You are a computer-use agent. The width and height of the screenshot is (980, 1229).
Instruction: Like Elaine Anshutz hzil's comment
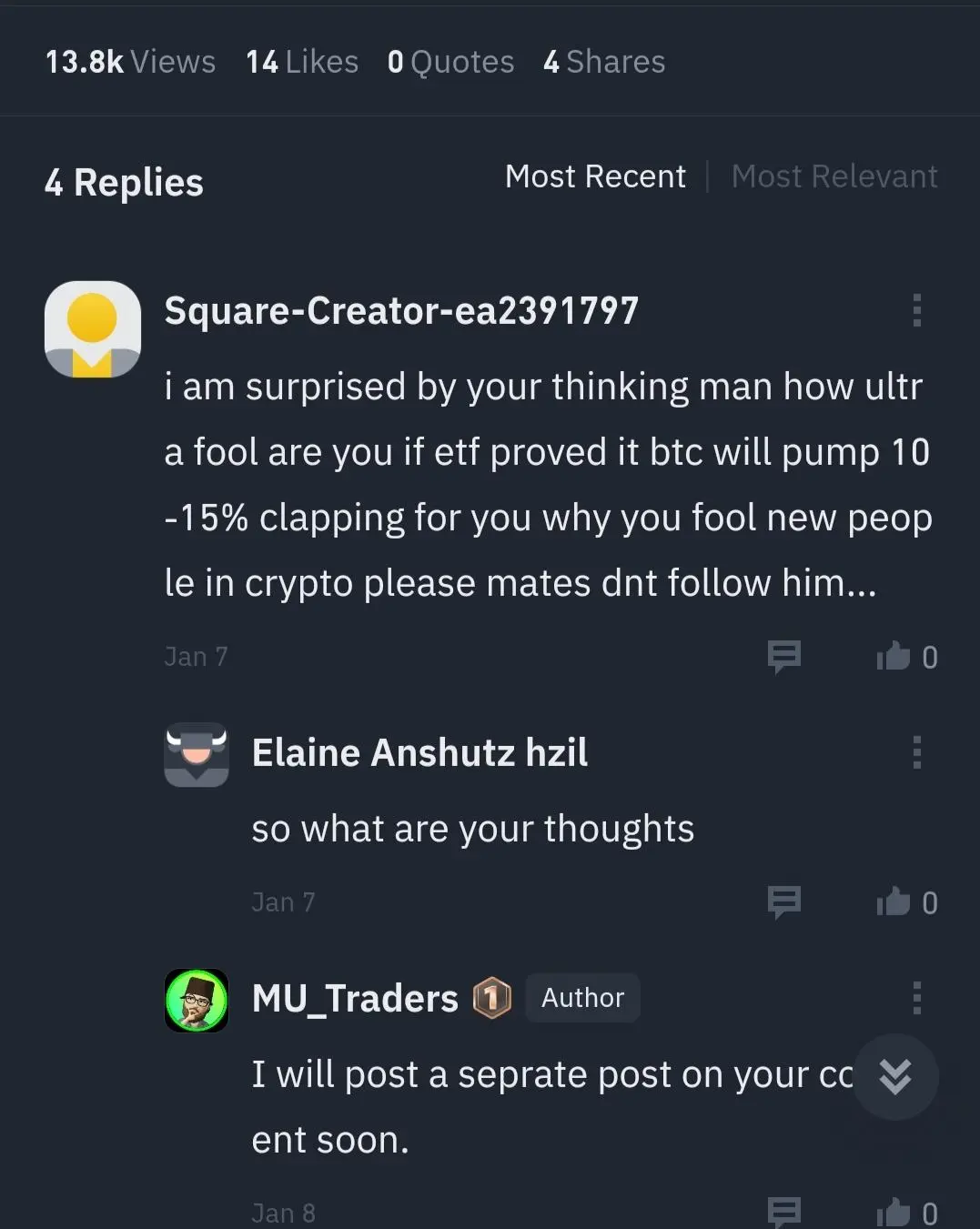pos(894,902)
